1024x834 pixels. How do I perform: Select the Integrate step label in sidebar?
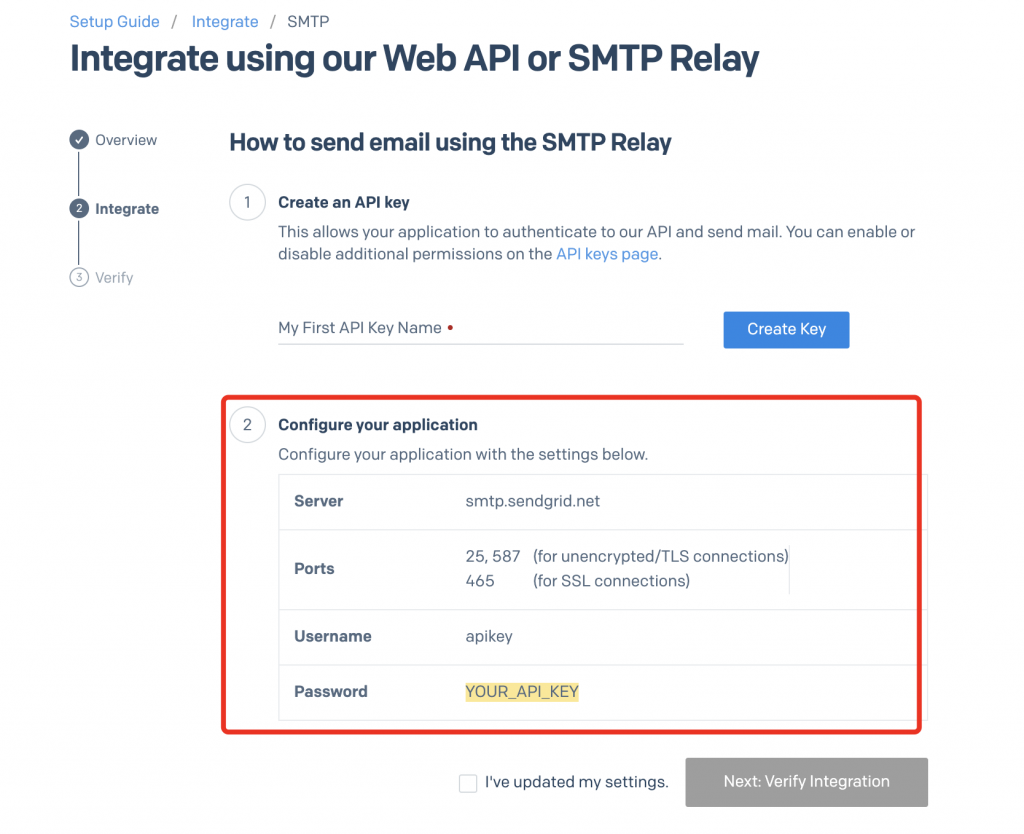[127, 209]
